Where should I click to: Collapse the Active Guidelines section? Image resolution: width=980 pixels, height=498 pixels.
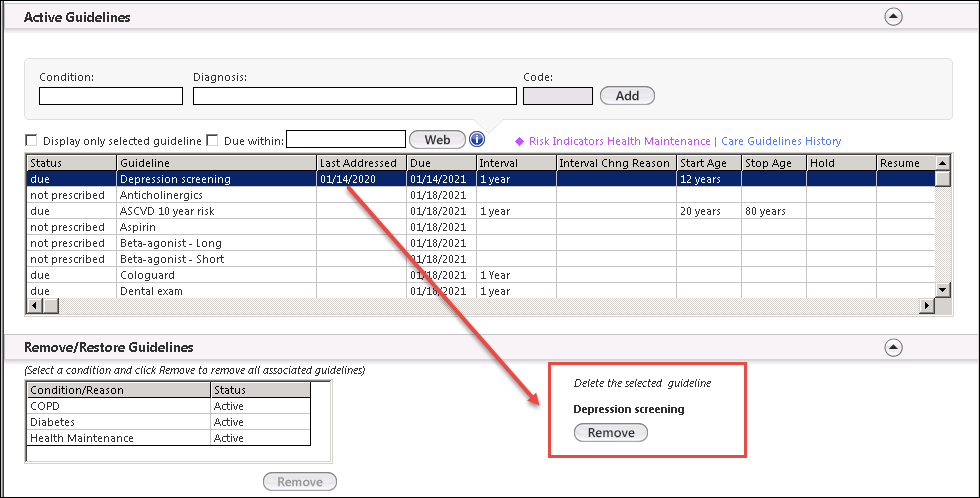tap(893, 17)
